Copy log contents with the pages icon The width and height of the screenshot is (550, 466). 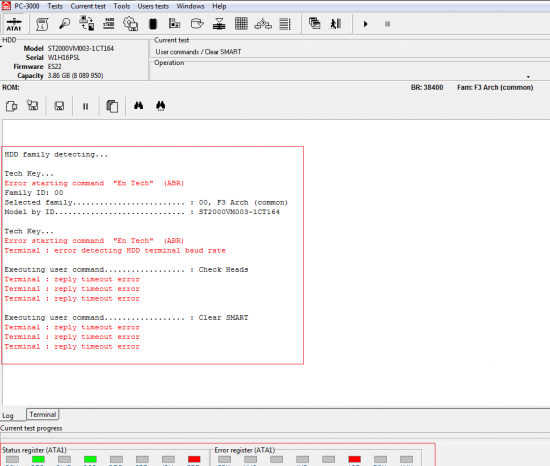[112, 106]
